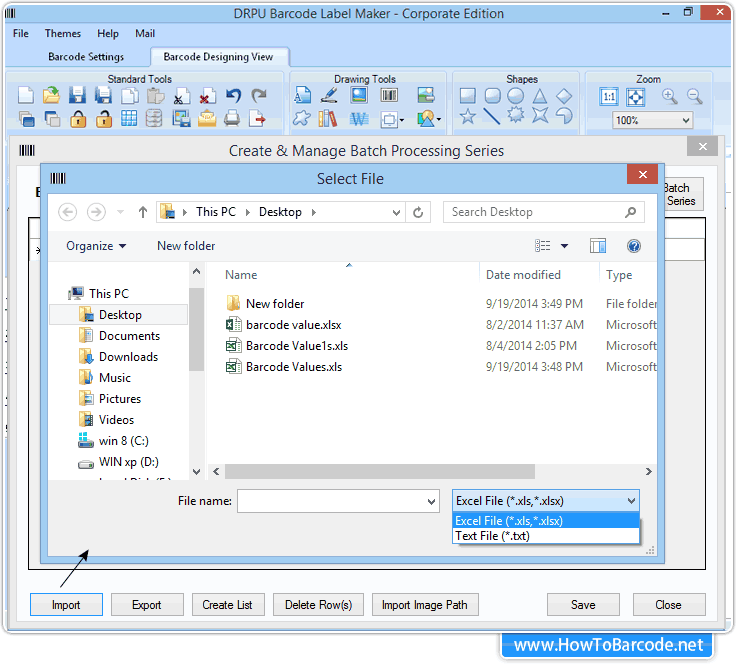
Task: Click the Copy pages icon
Action: (x=130, y=95)
